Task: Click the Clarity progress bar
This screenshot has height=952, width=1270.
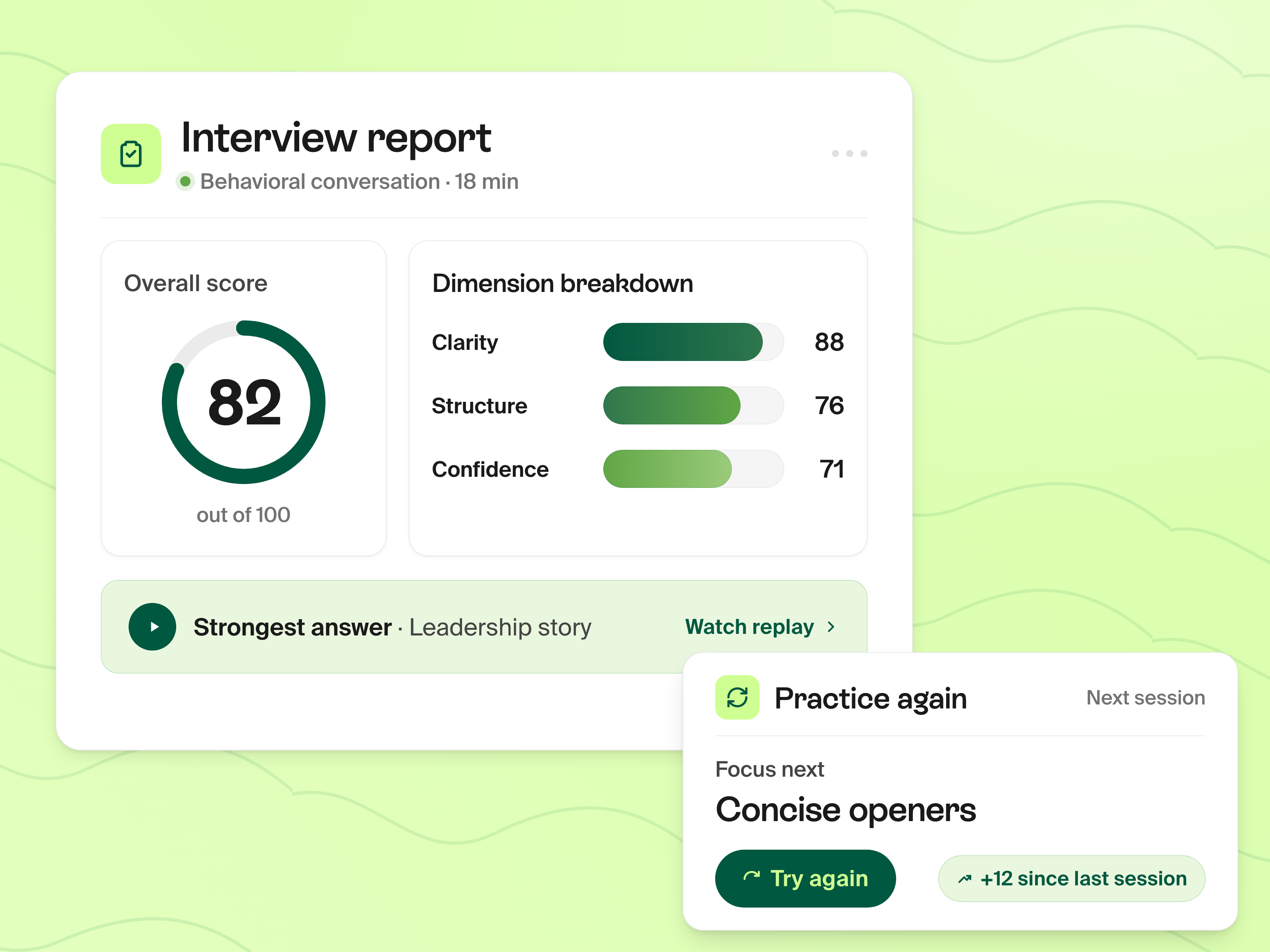Action: [x=693, y=342]
